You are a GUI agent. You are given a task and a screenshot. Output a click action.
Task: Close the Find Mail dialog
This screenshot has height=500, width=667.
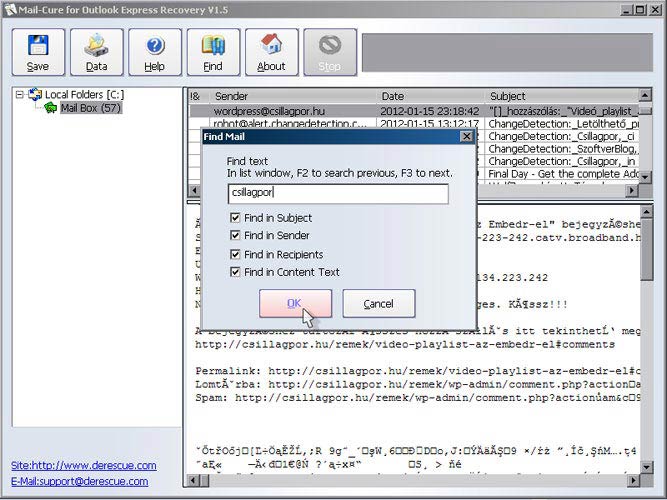point(467,137)
